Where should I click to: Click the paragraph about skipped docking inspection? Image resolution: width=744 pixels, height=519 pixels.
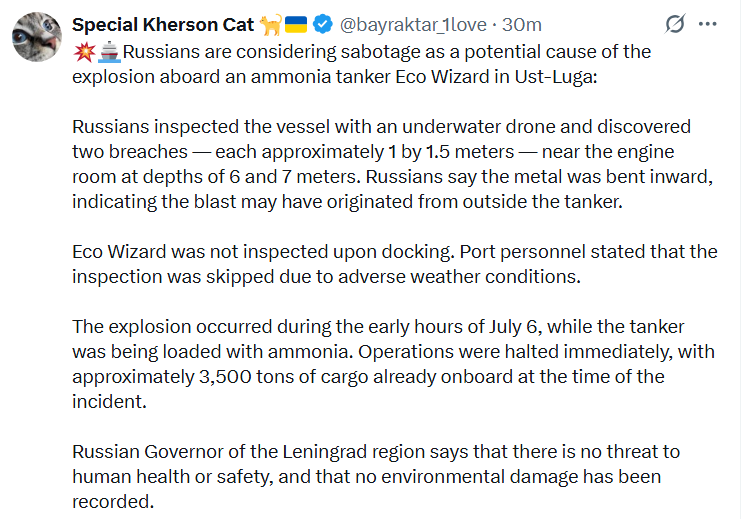tap(395, 264)
